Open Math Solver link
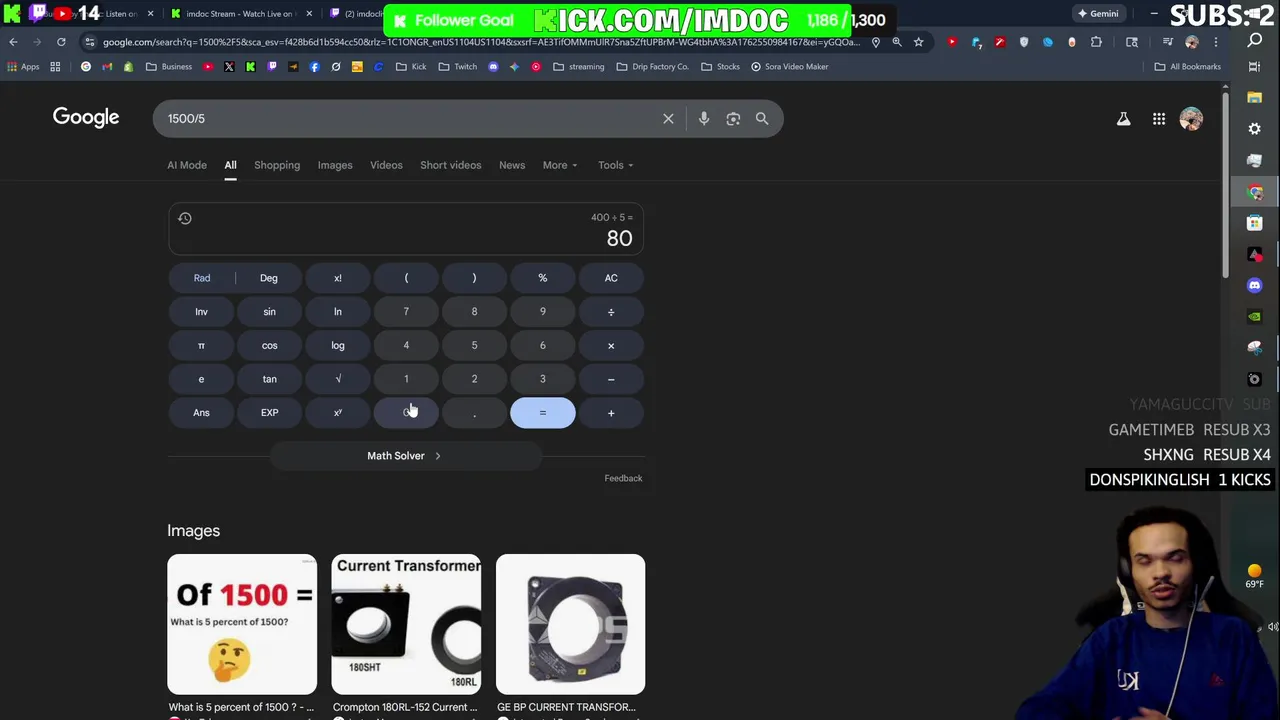The width and height of the screenshot is (1280, 720). click(x=405, y=456)
